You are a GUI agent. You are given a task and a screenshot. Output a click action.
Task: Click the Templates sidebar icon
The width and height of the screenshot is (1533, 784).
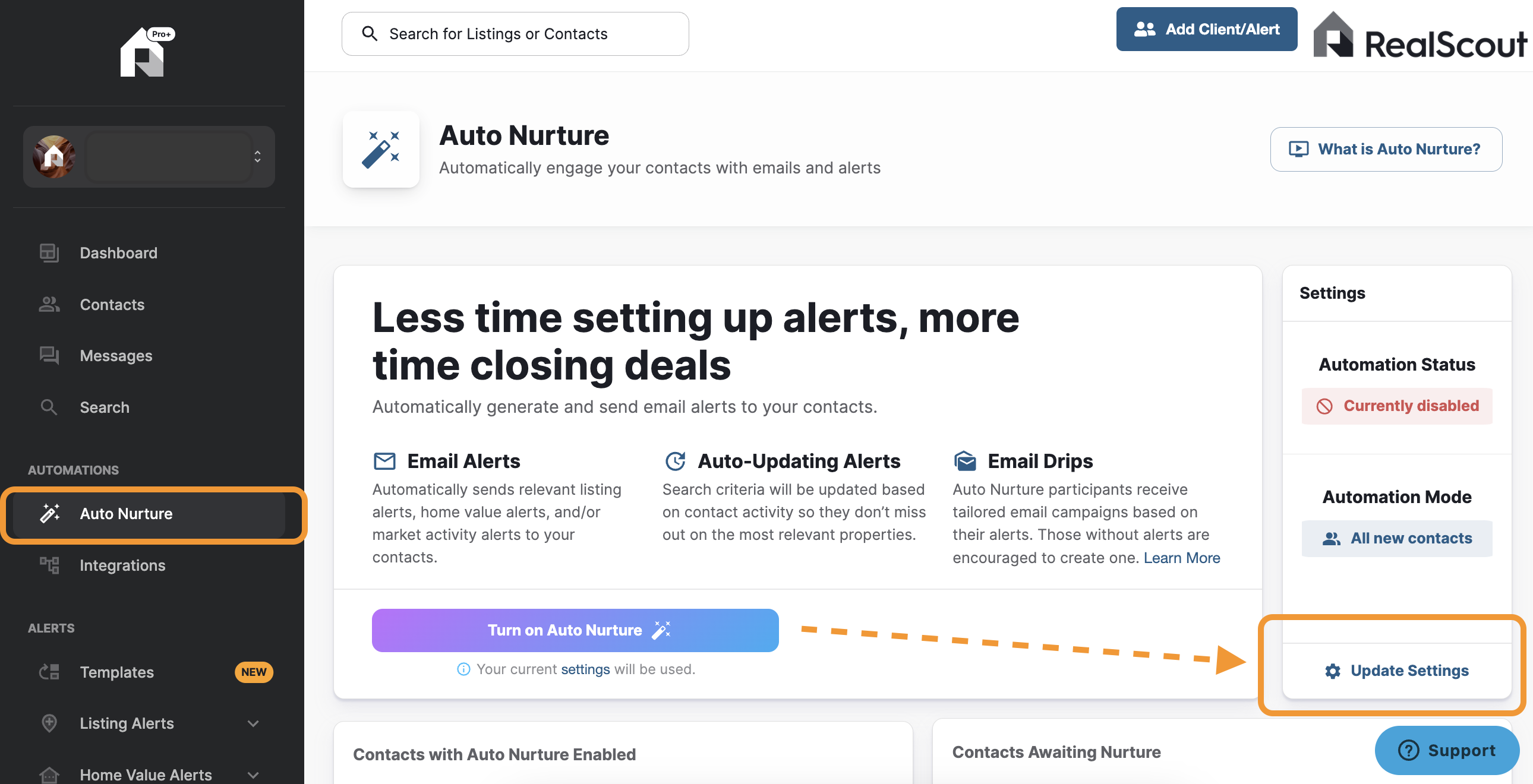49,672
